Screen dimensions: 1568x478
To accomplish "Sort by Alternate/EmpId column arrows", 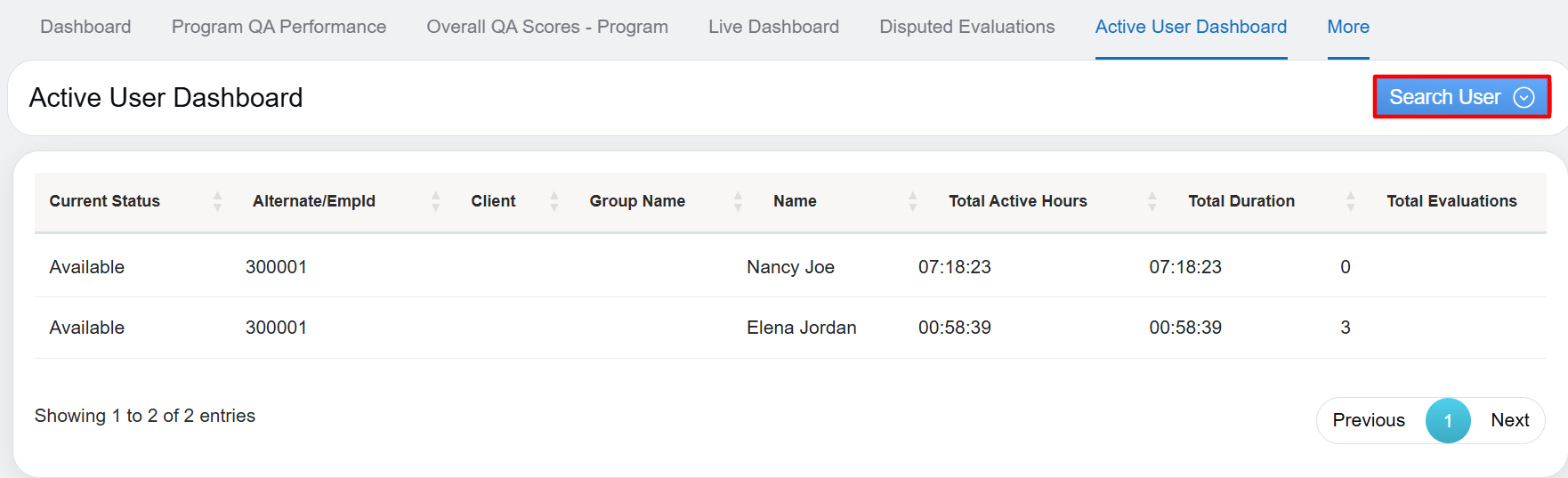I will coord(435,201).
